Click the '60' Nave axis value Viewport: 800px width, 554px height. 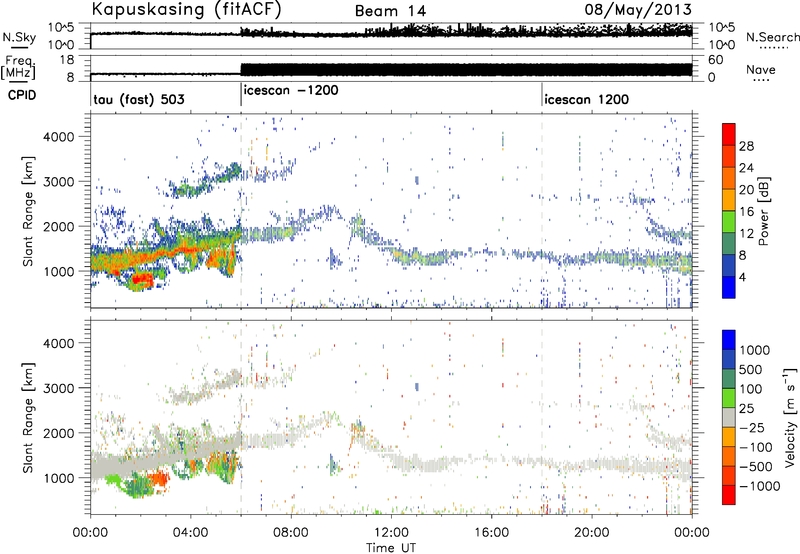pyautogui.click(x=716, y=60)
